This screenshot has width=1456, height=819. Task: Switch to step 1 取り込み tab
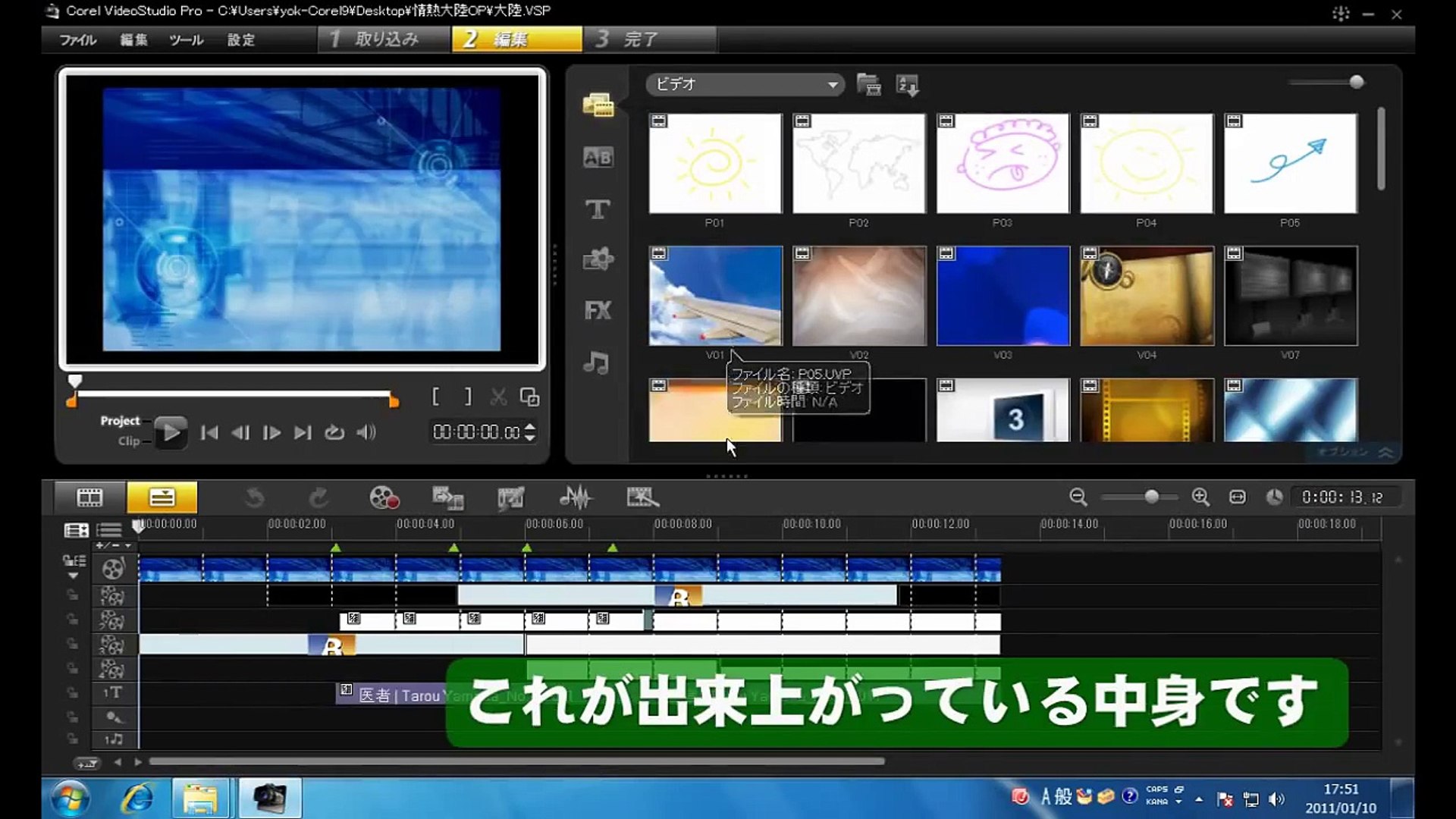(384, 39)
